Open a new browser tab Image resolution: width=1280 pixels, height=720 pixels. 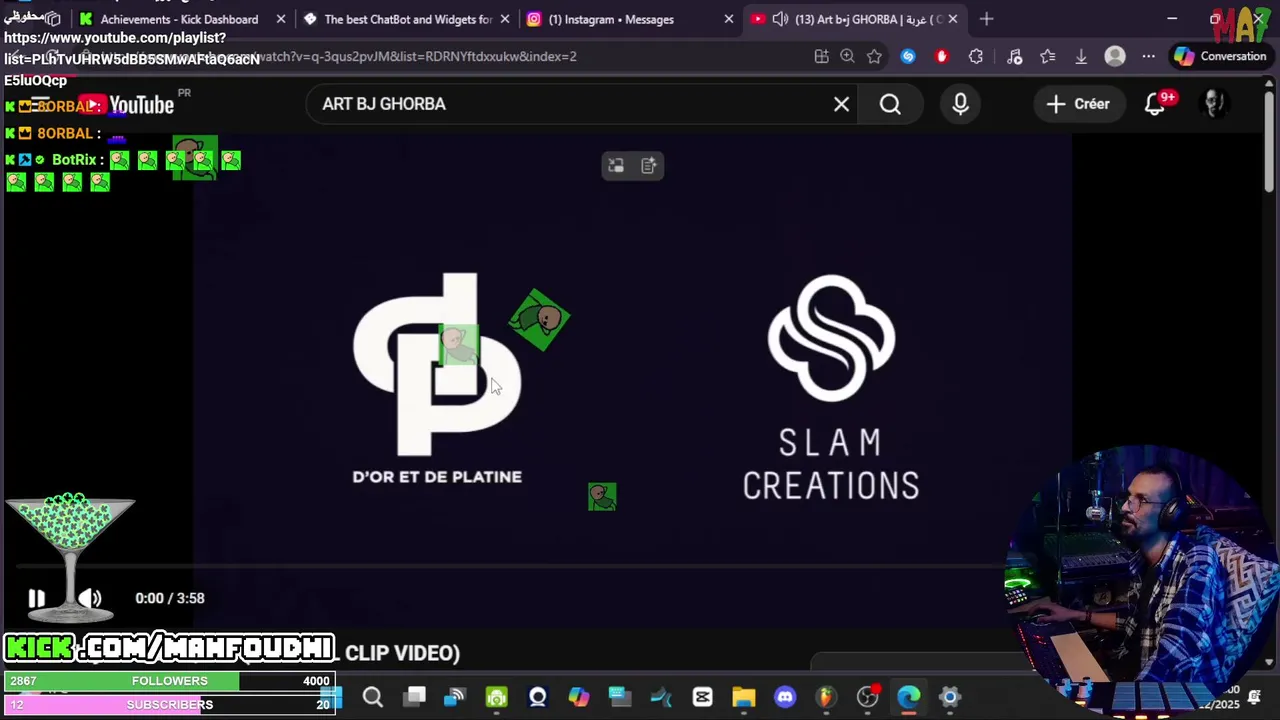pyautogui.click(x=986, y=19)
